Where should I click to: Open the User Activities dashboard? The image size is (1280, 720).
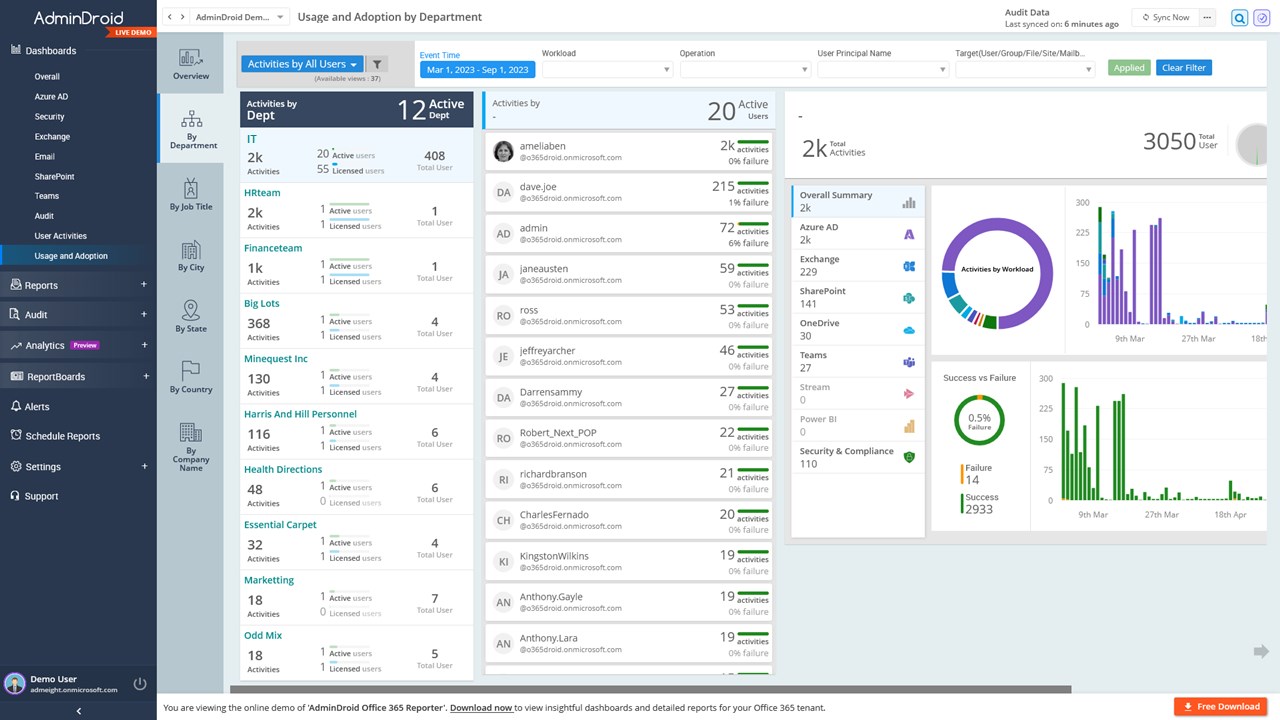61,236
